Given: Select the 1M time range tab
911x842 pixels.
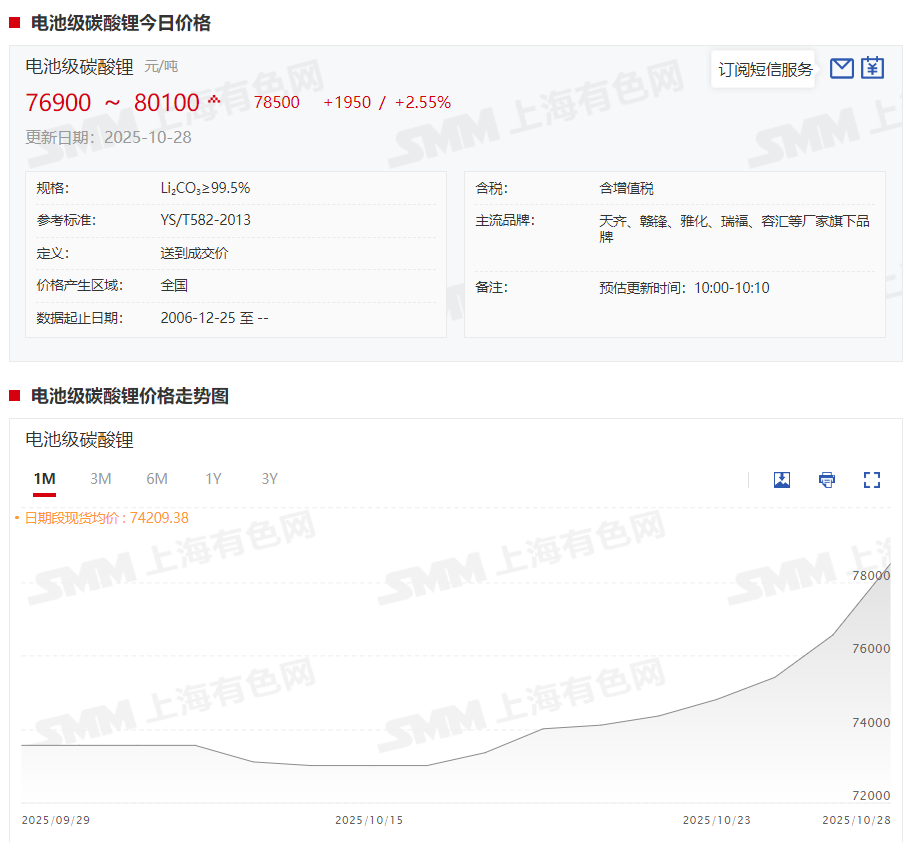Looking at the screenshot, I should click(44, 479).
